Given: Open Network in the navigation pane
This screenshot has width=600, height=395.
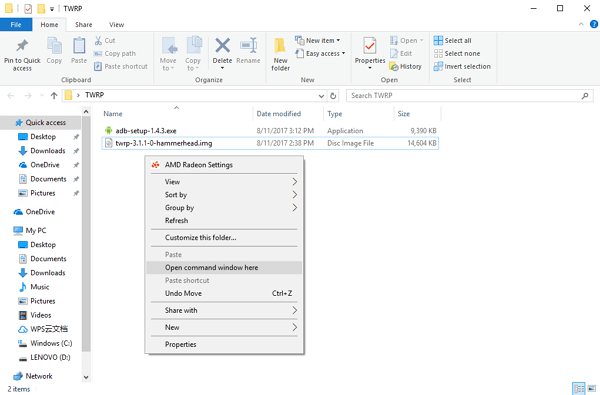Looking at the screenshot, I should [33, 376].
